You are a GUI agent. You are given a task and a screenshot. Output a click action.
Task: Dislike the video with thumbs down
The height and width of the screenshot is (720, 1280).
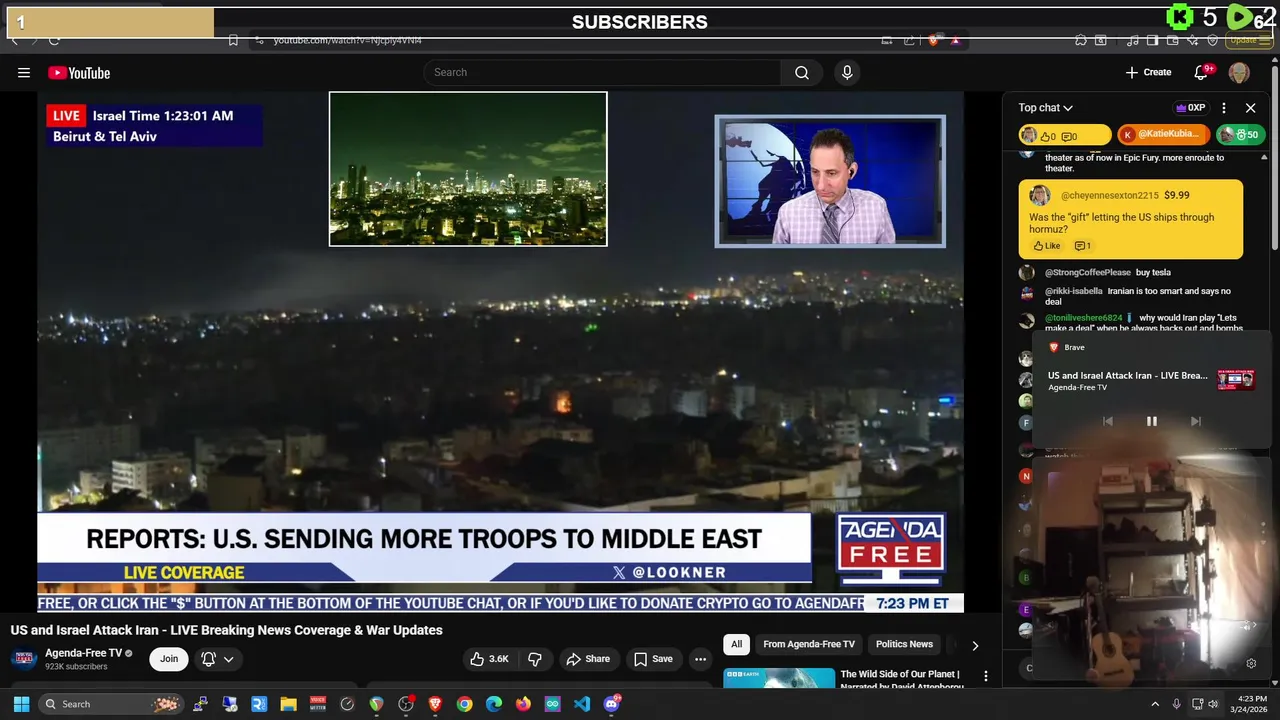coord(535,659)
